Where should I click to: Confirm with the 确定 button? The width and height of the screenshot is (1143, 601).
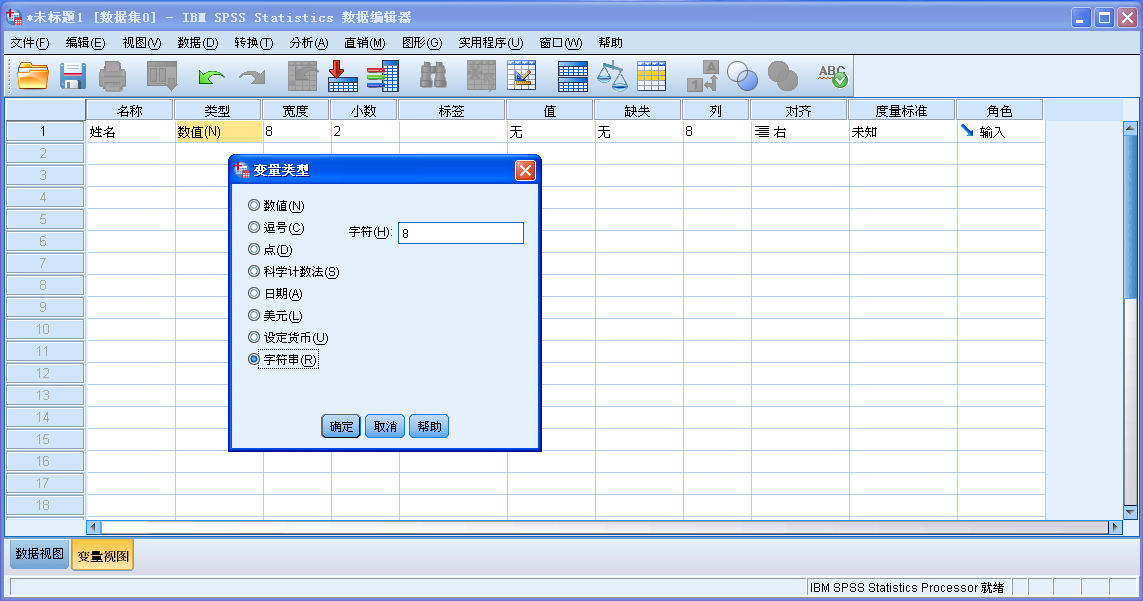(x=341, y=426)
